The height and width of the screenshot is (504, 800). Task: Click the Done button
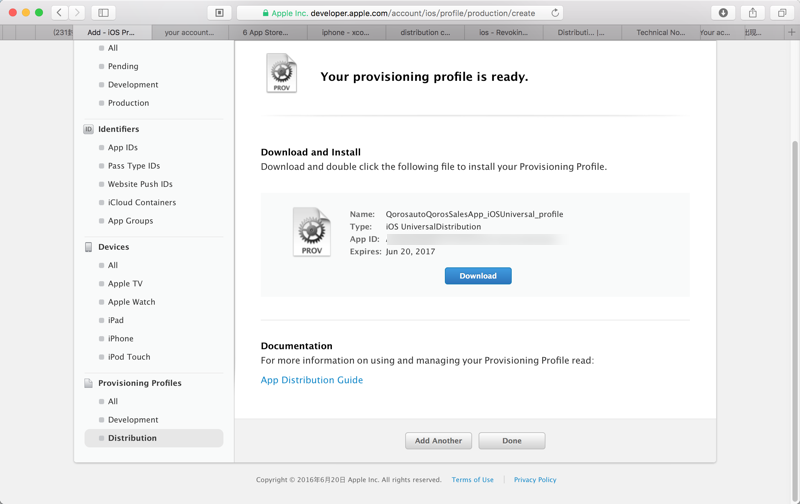pos(512,441)
